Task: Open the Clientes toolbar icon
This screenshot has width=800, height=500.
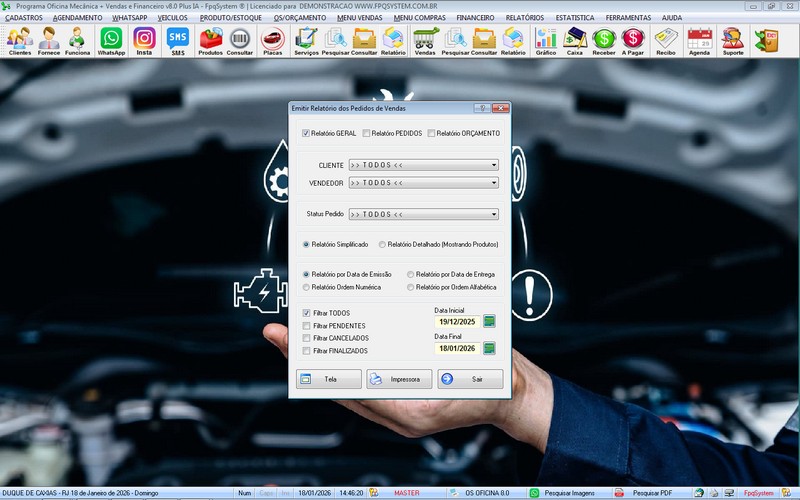Action: (19, 40)
